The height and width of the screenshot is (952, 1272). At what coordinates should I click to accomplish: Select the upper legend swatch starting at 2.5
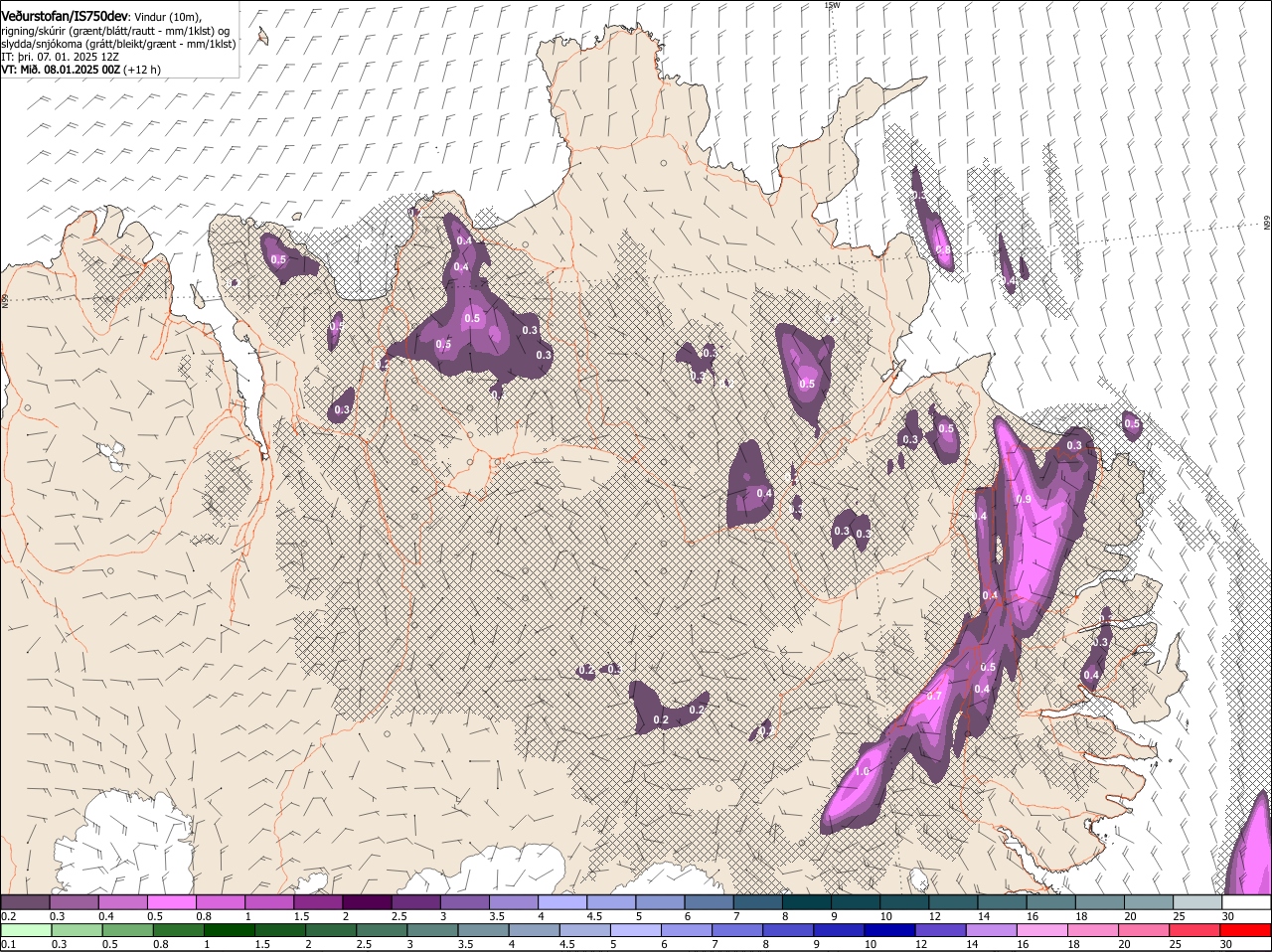pos(416,901)
